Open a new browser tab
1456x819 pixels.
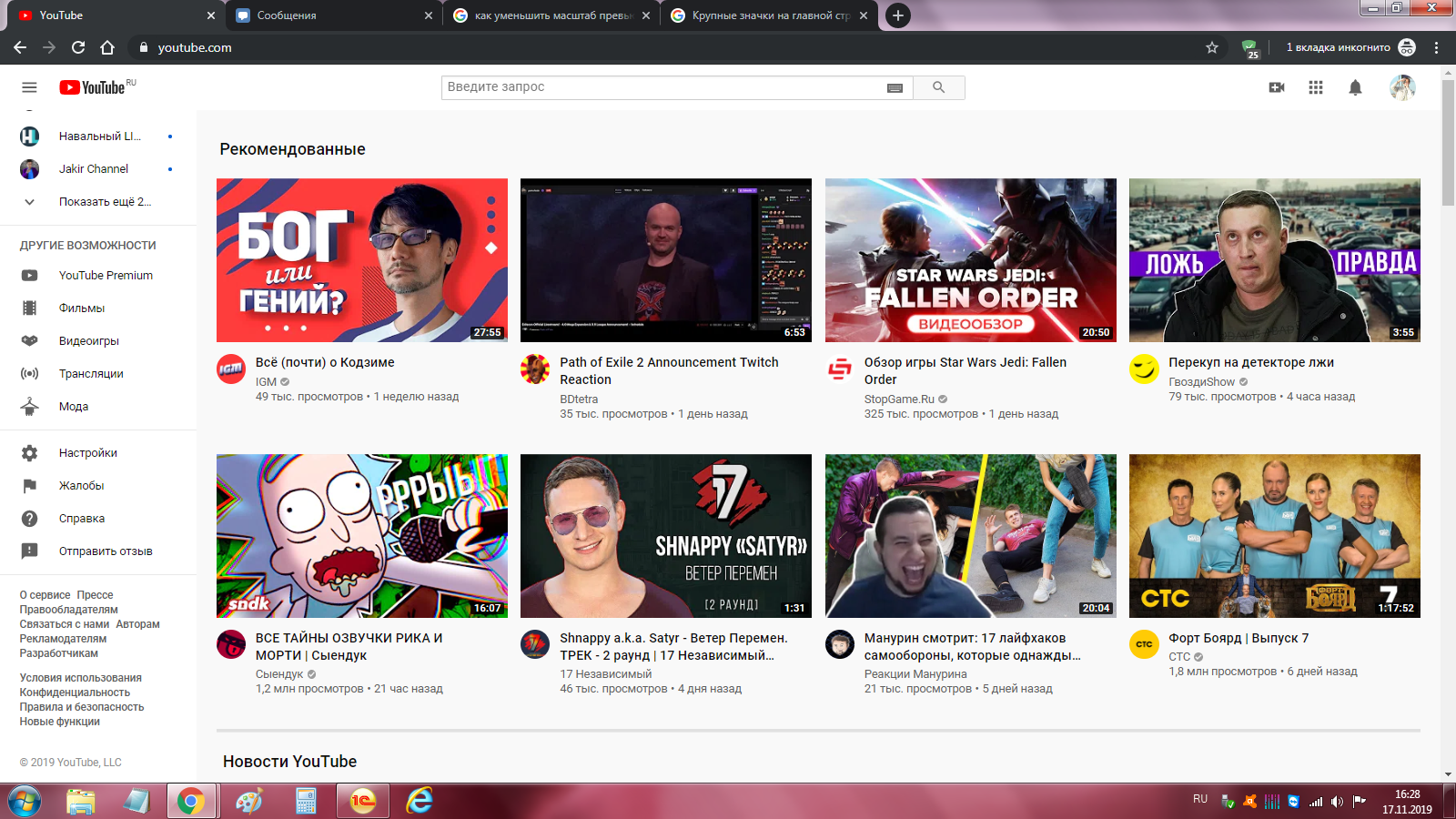(x=898, y=15)
